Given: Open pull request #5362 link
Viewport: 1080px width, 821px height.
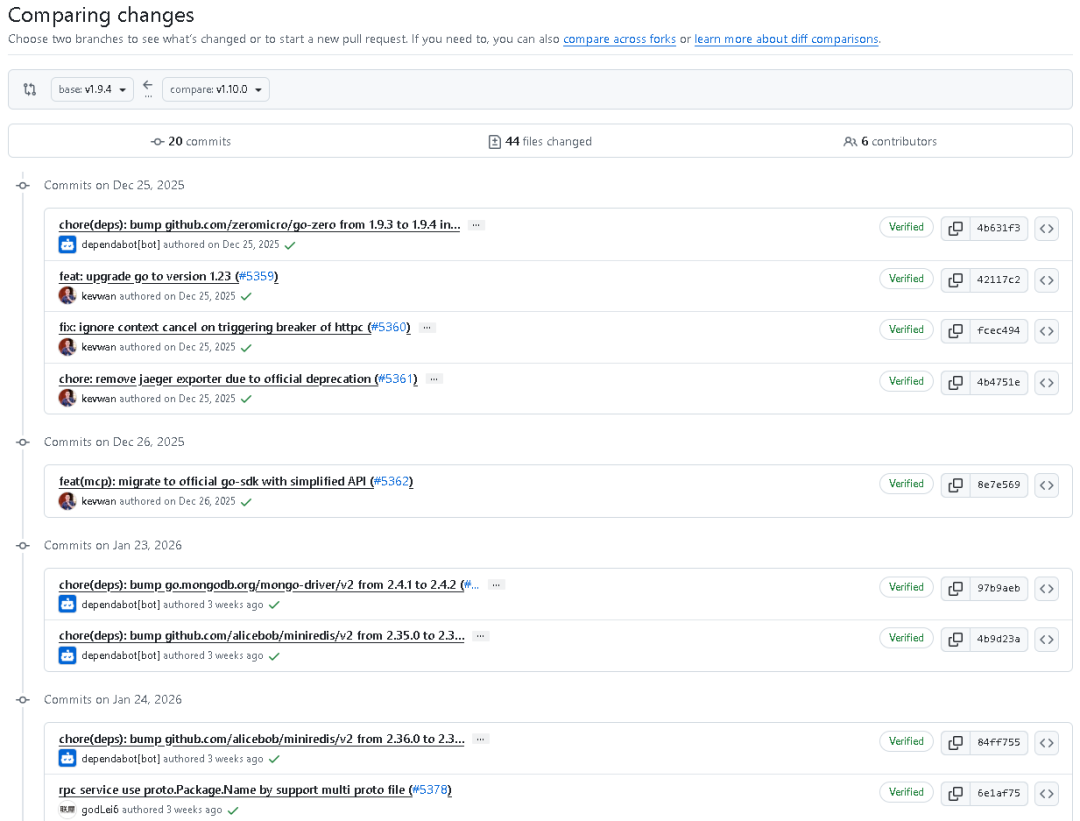Looking at the screenshot, I should click(x=391, y=482).
